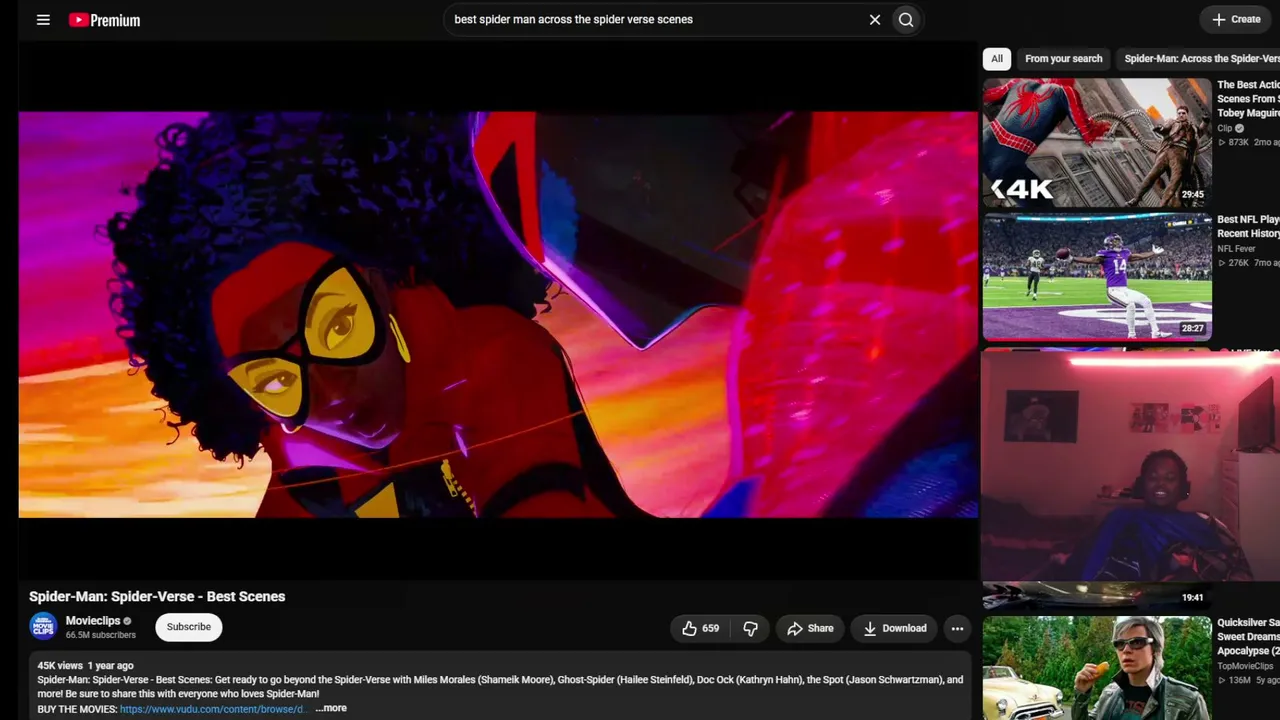The width and height of the screenshot is (1280, 720).
Task: Select the From your search chip
Action: coord(1064,59)
